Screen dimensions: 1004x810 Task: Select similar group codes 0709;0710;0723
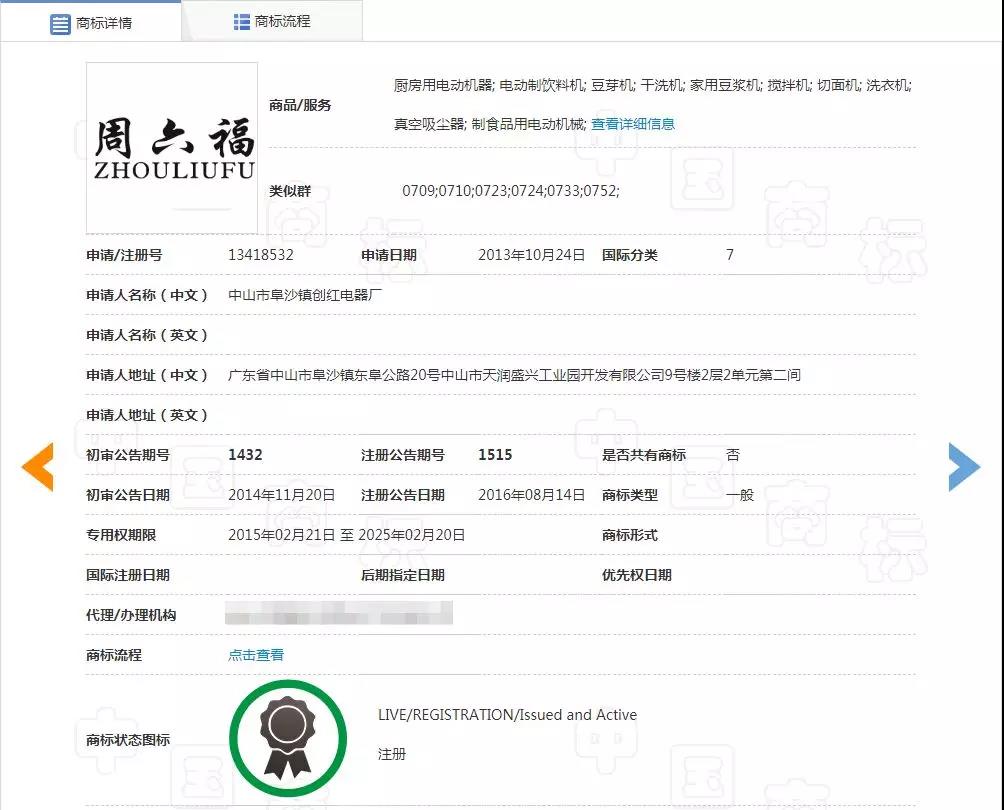[510, 191]
